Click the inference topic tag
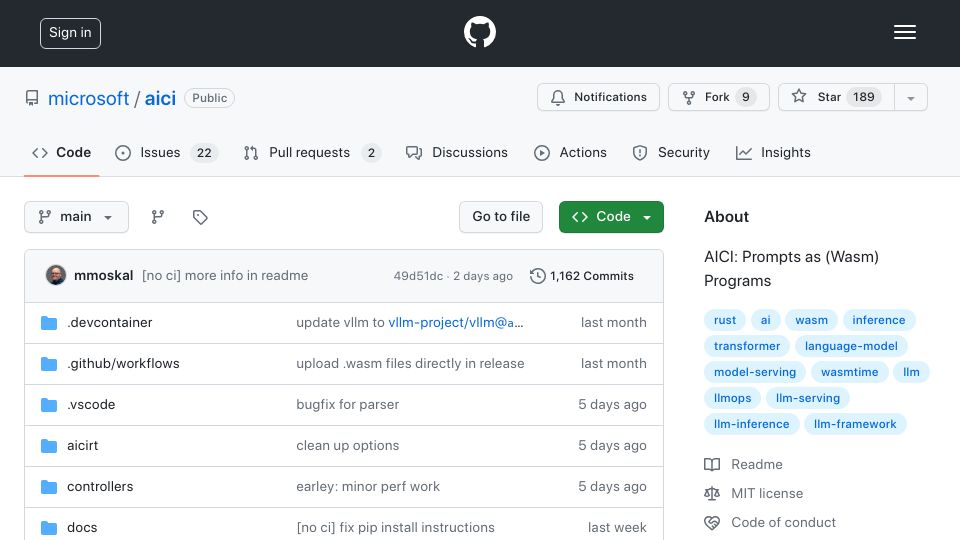Viewport: 960px width, 540px height. click(879, 320)
